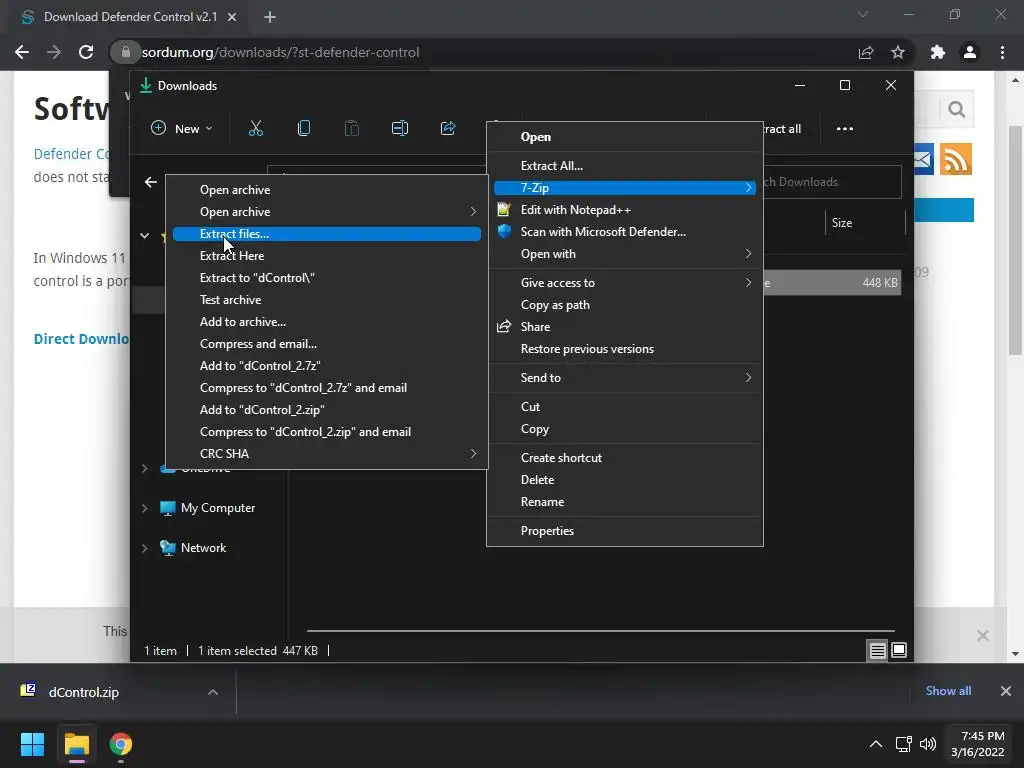Reload the sordum.org page
Viewport: 1024px width, 768px height.
click(x=86, y=52)
